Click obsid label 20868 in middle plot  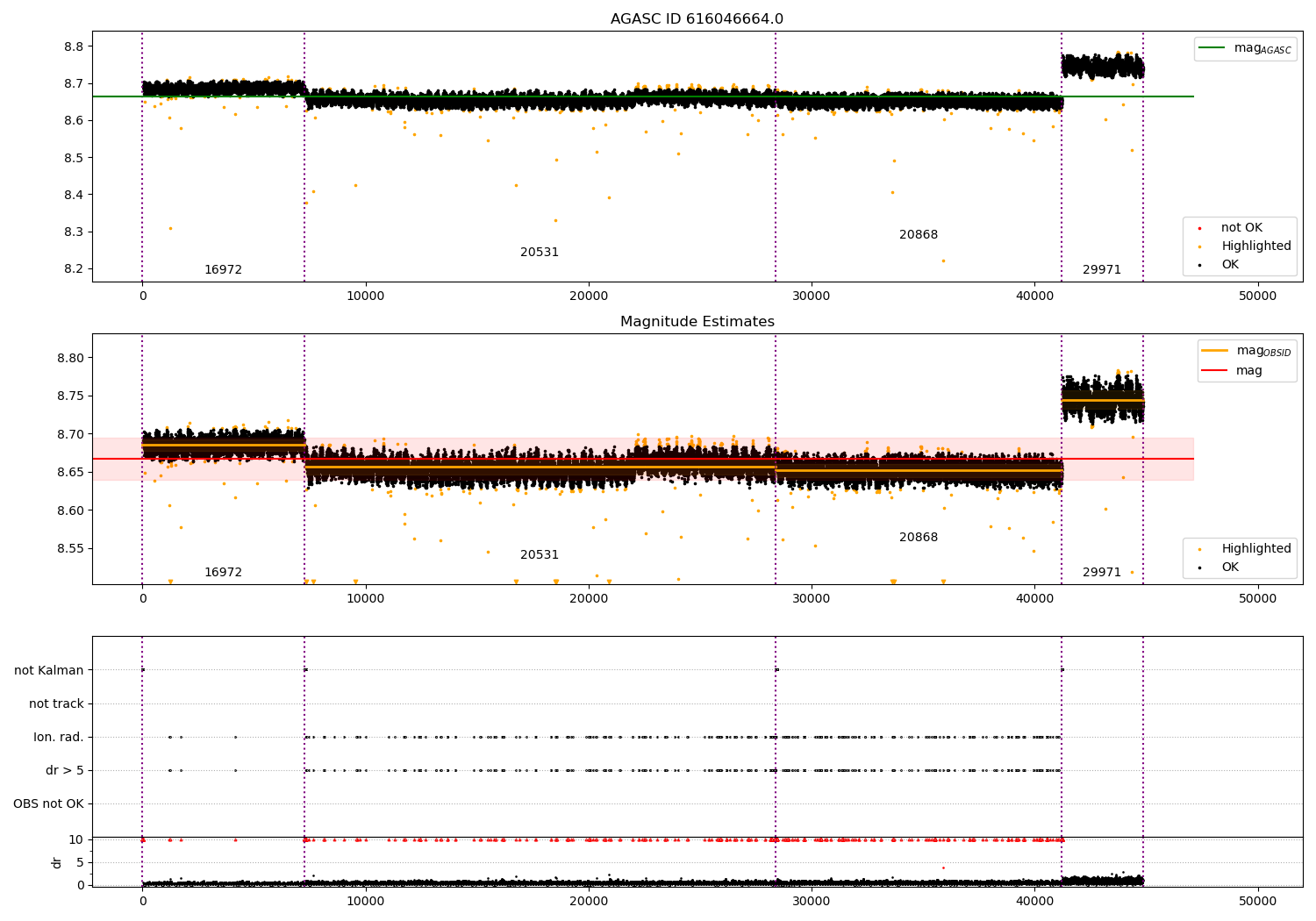pos(919,538)
